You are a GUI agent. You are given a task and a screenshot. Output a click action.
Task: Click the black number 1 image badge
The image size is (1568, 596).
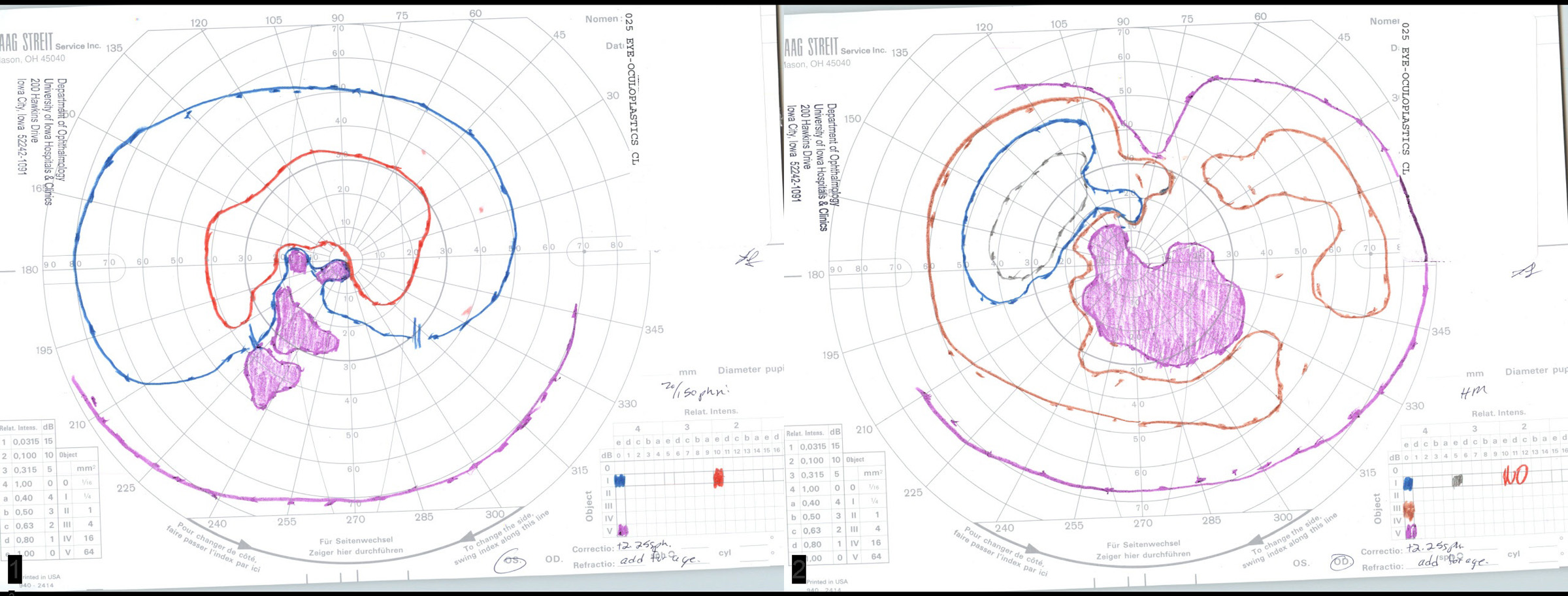pyautogui.click(x=14, y=569)
